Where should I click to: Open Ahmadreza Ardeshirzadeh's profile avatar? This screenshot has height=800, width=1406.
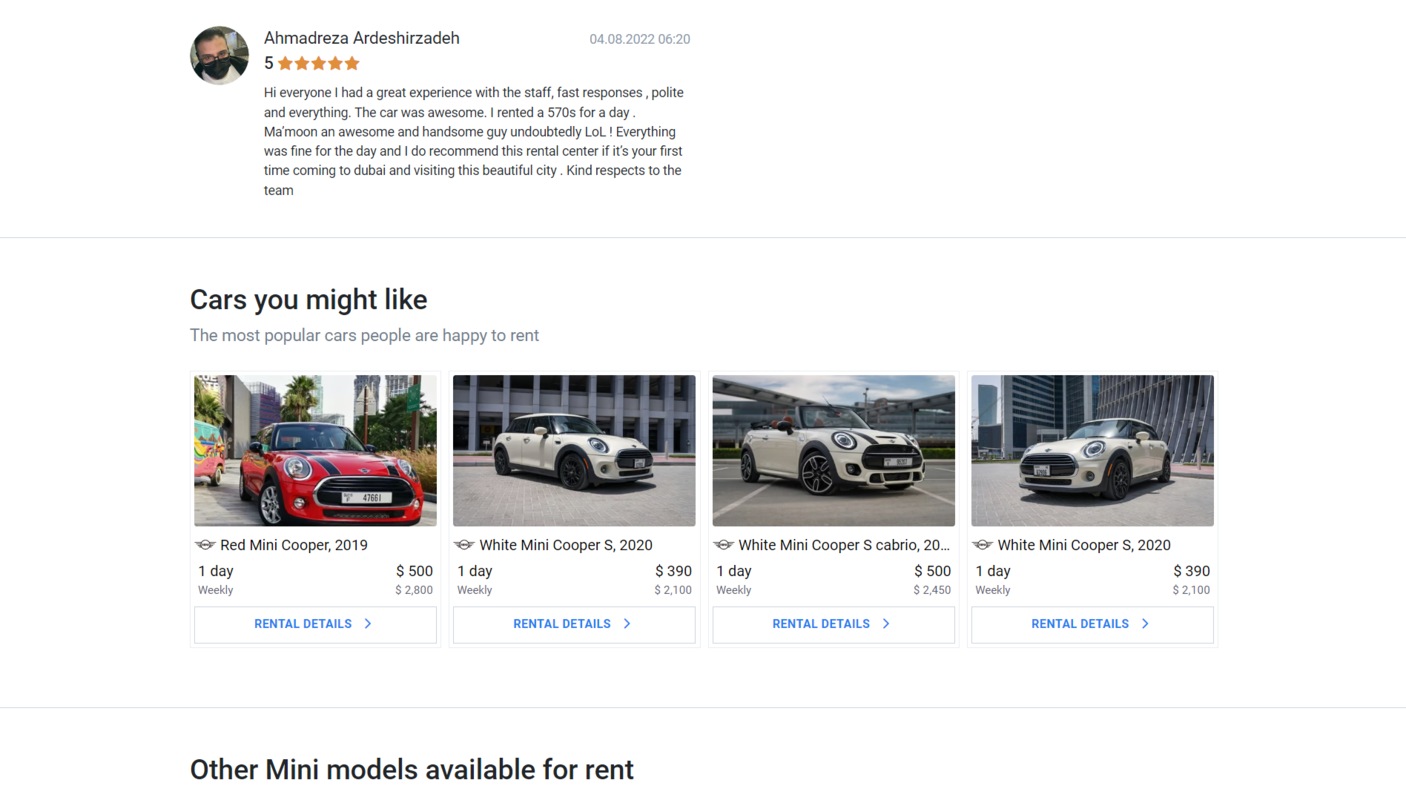click(x=219, y=55)
